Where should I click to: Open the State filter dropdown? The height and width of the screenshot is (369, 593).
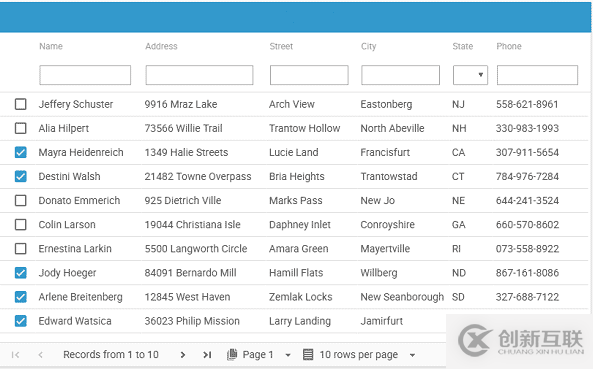point(470,75)
